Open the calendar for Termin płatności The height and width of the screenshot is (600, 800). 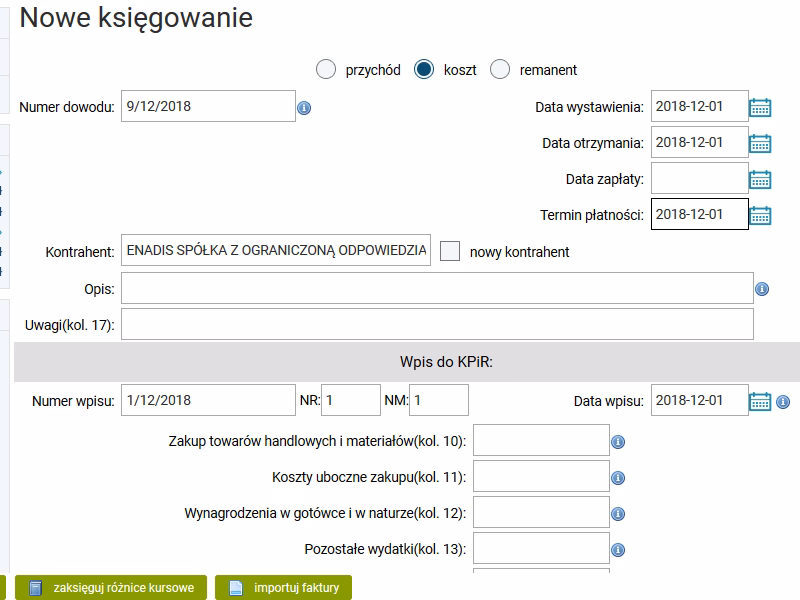pyautogui.click(x=763, y=214)
